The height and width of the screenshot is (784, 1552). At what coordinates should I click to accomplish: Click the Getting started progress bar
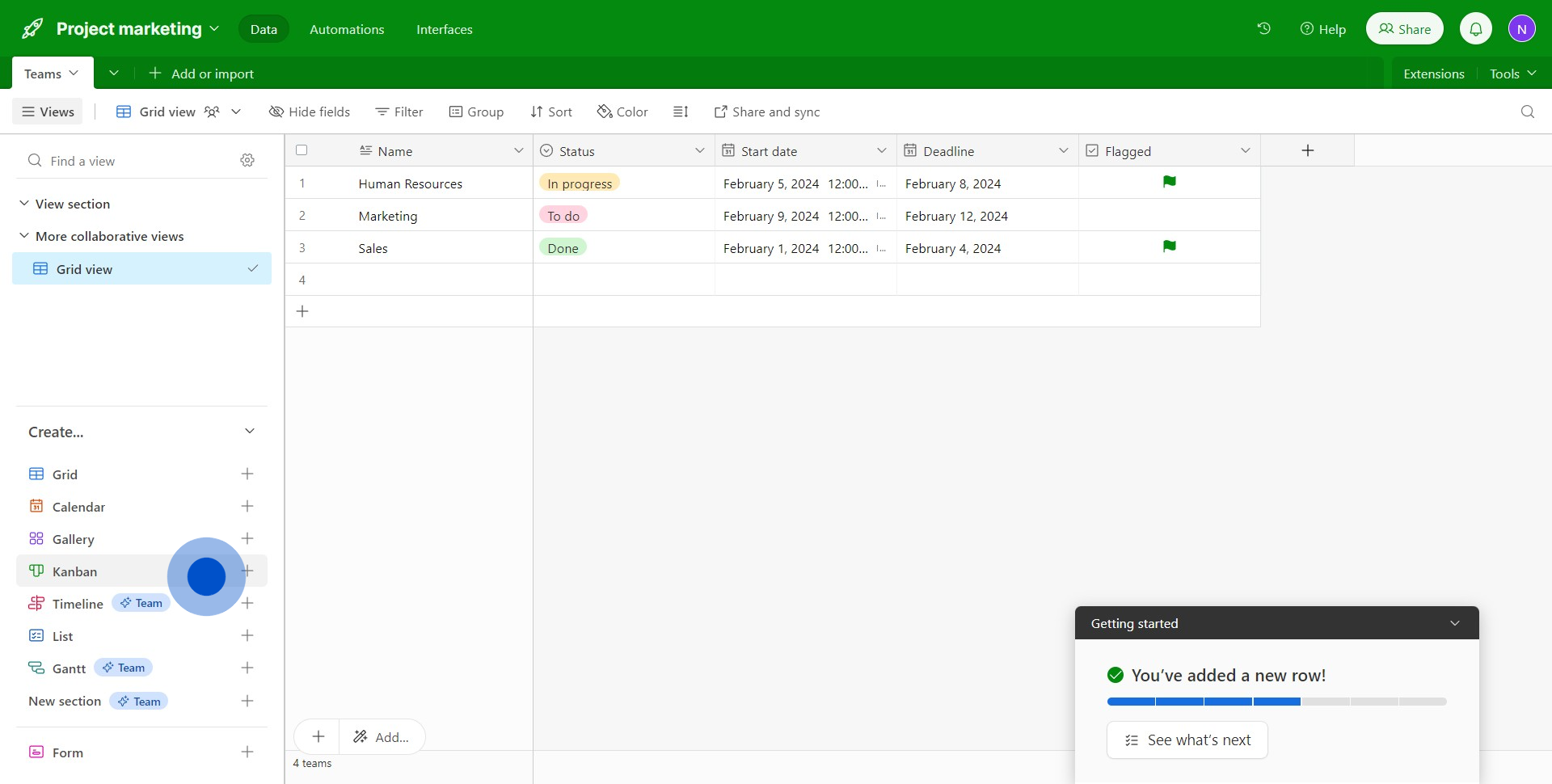point(1276,702)
